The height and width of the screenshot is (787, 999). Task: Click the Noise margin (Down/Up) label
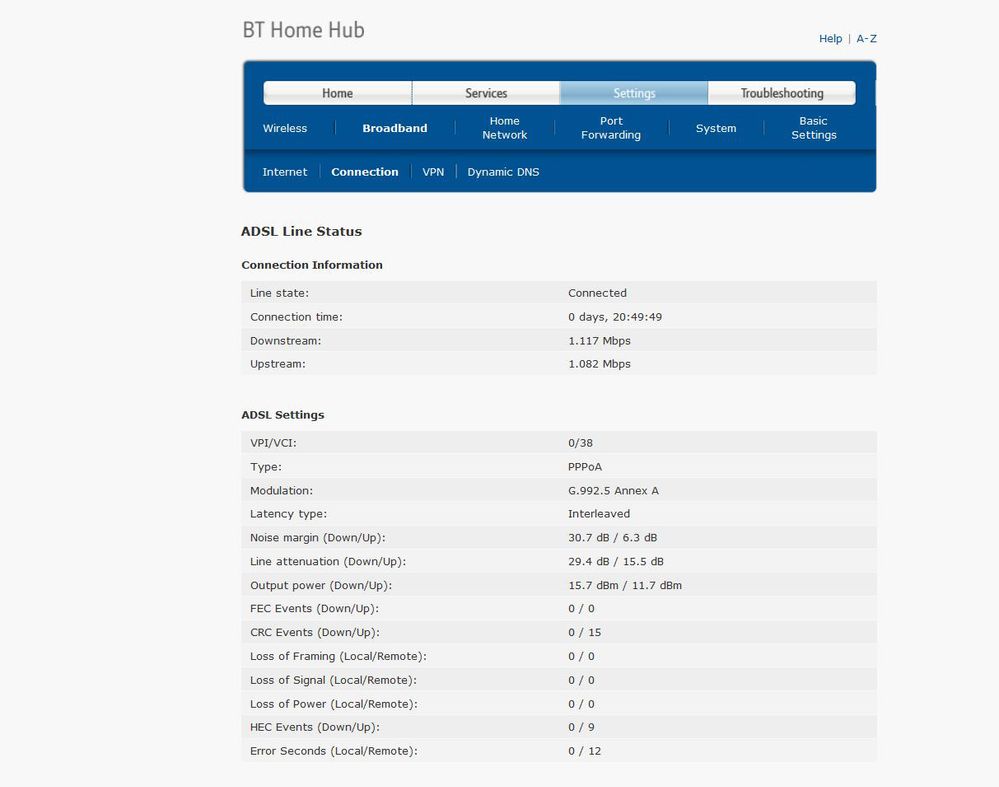point(318,538)
